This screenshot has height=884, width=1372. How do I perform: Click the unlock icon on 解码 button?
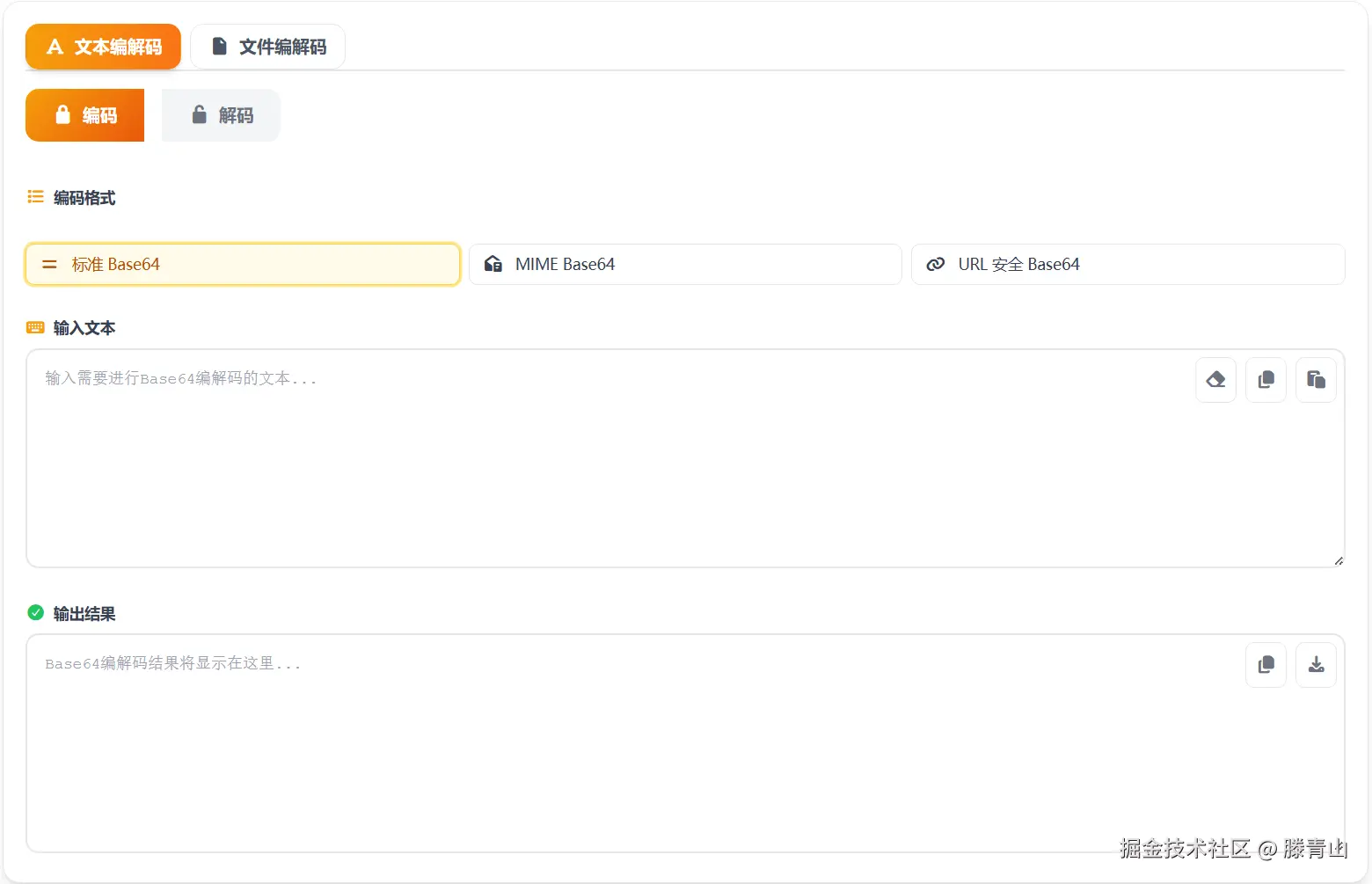[x=200, y=115]
